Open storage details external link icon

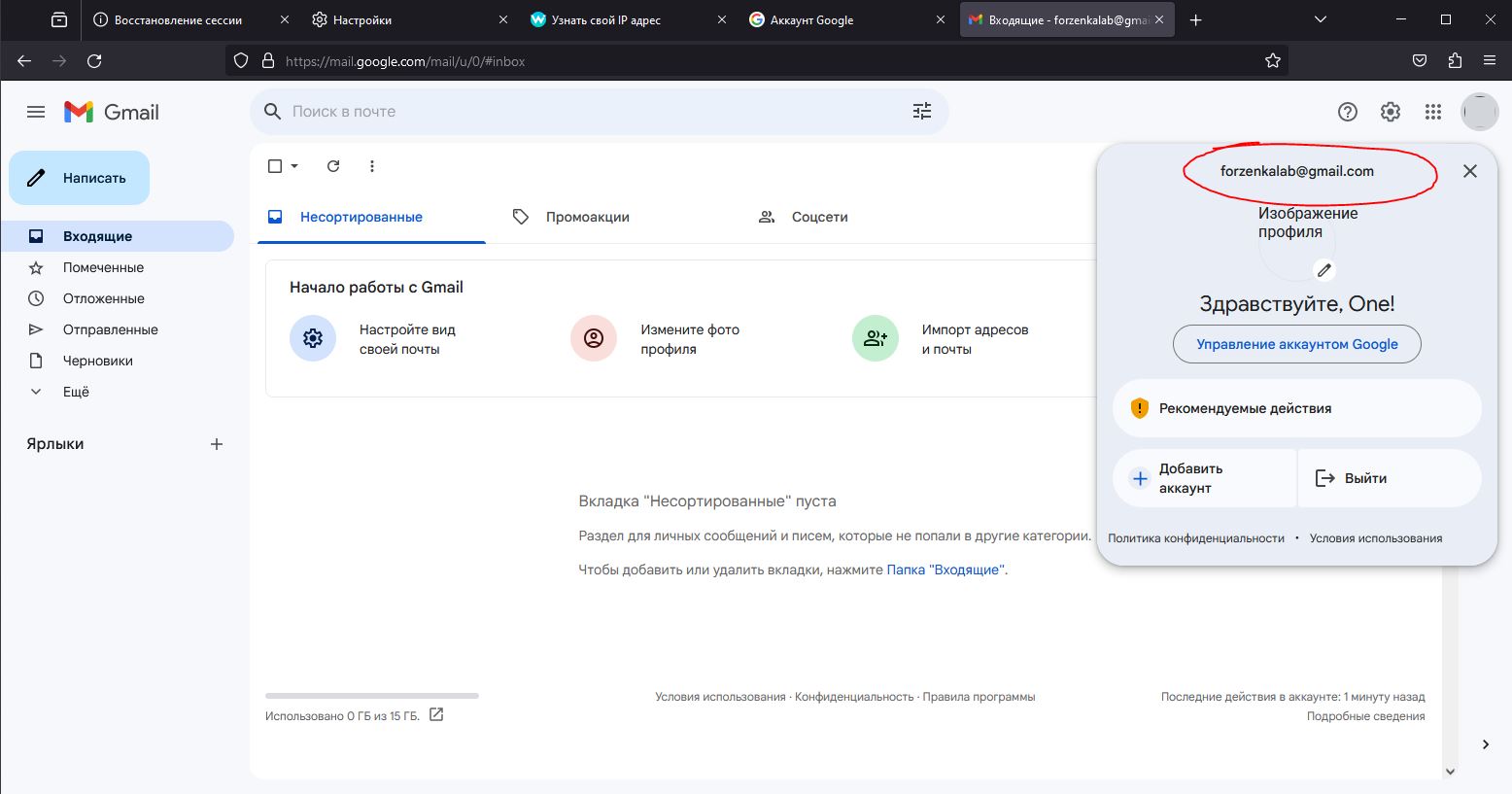tap(436, 715)
